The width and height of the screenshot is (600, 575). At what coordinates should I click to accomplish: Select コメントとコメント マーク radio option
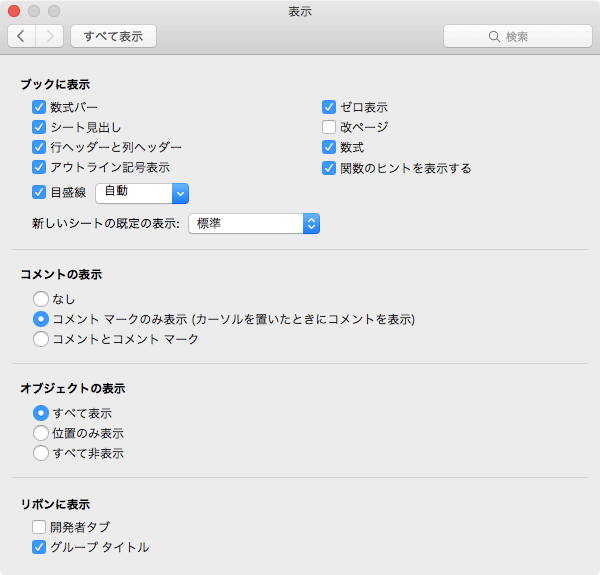(41, 339)
